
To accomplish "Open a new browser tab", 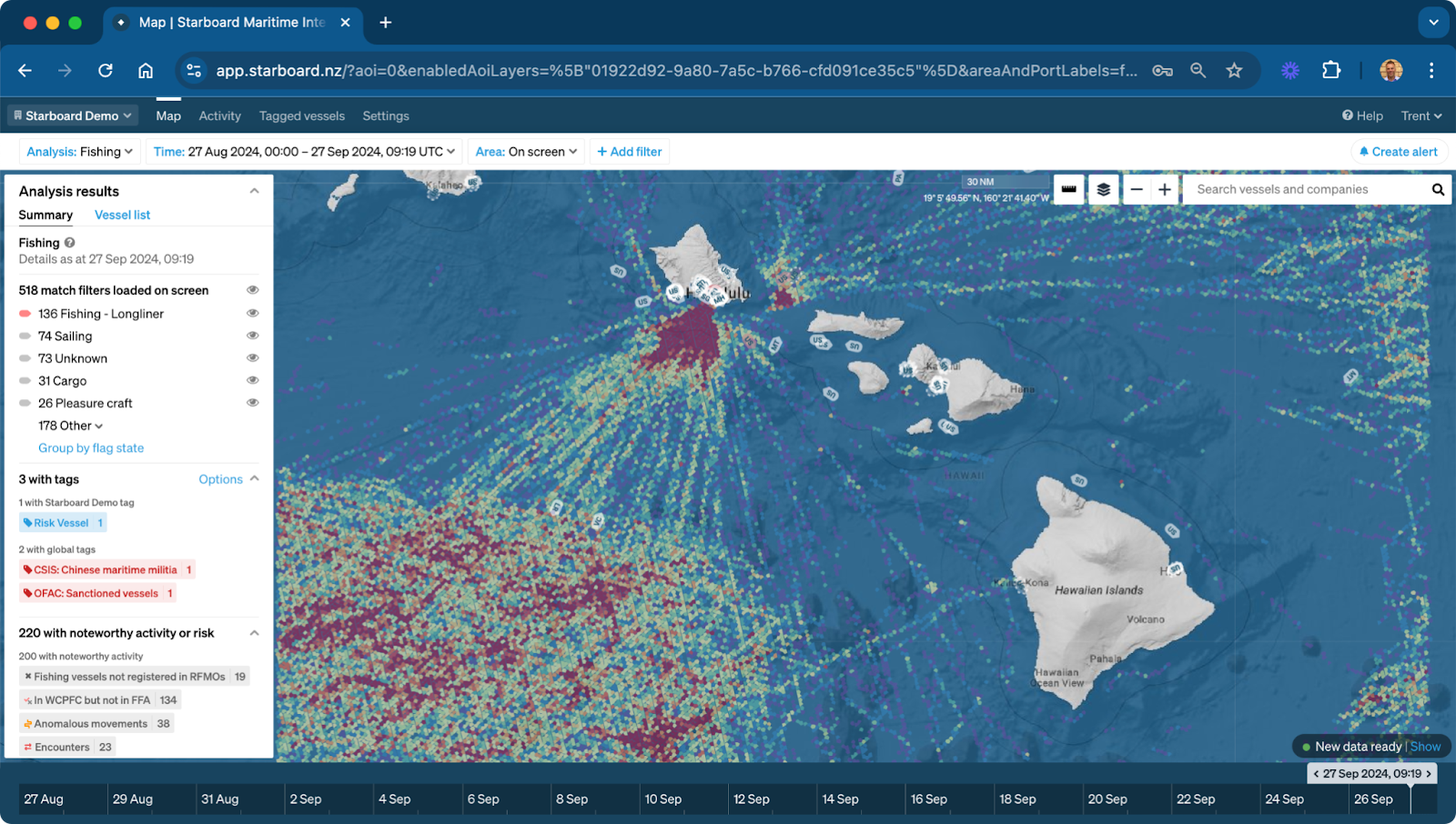I will (386, 22).
